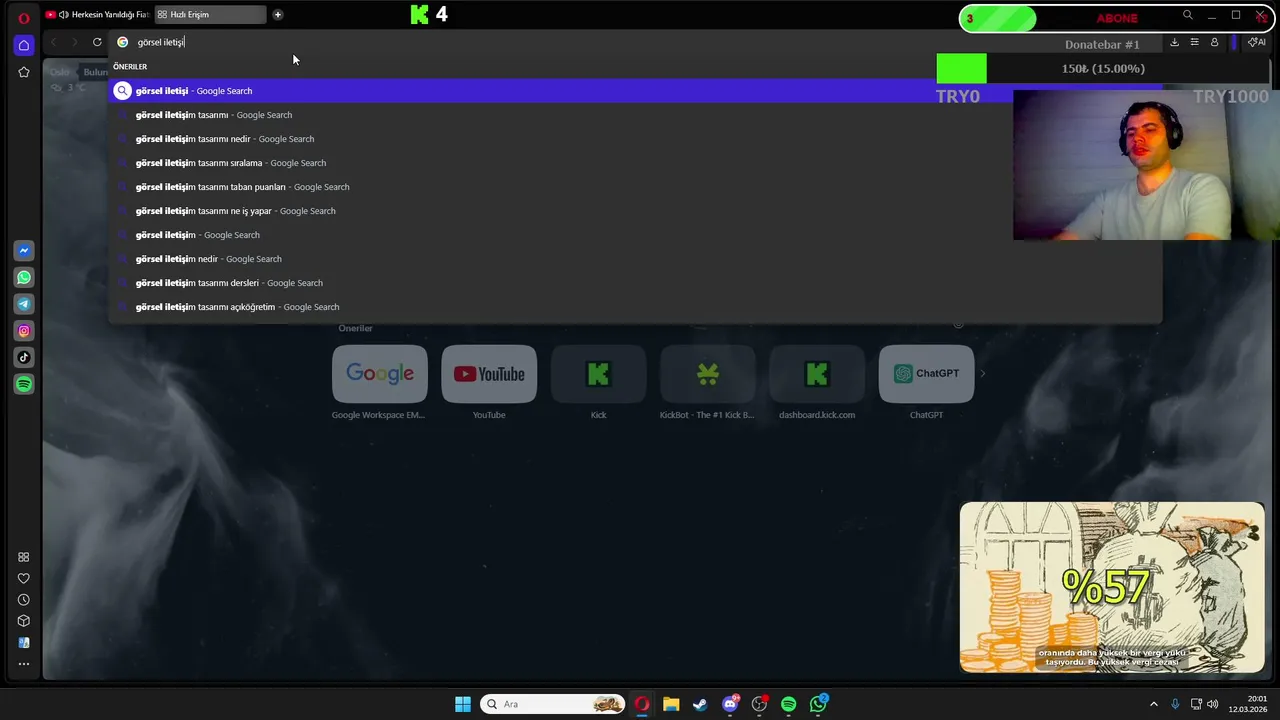Open bookmarks star in Opera sidebar

24,72
